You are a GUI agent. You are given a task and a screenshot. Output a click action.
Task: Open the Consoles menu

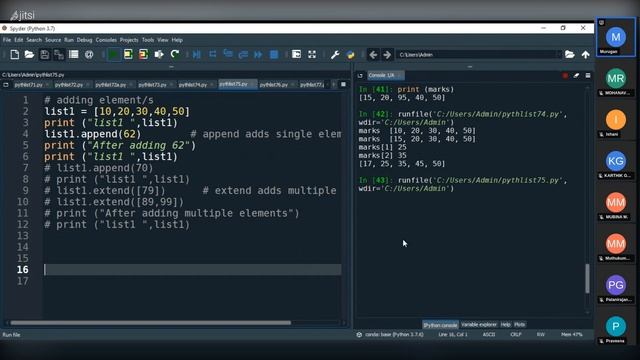point(106,40)
